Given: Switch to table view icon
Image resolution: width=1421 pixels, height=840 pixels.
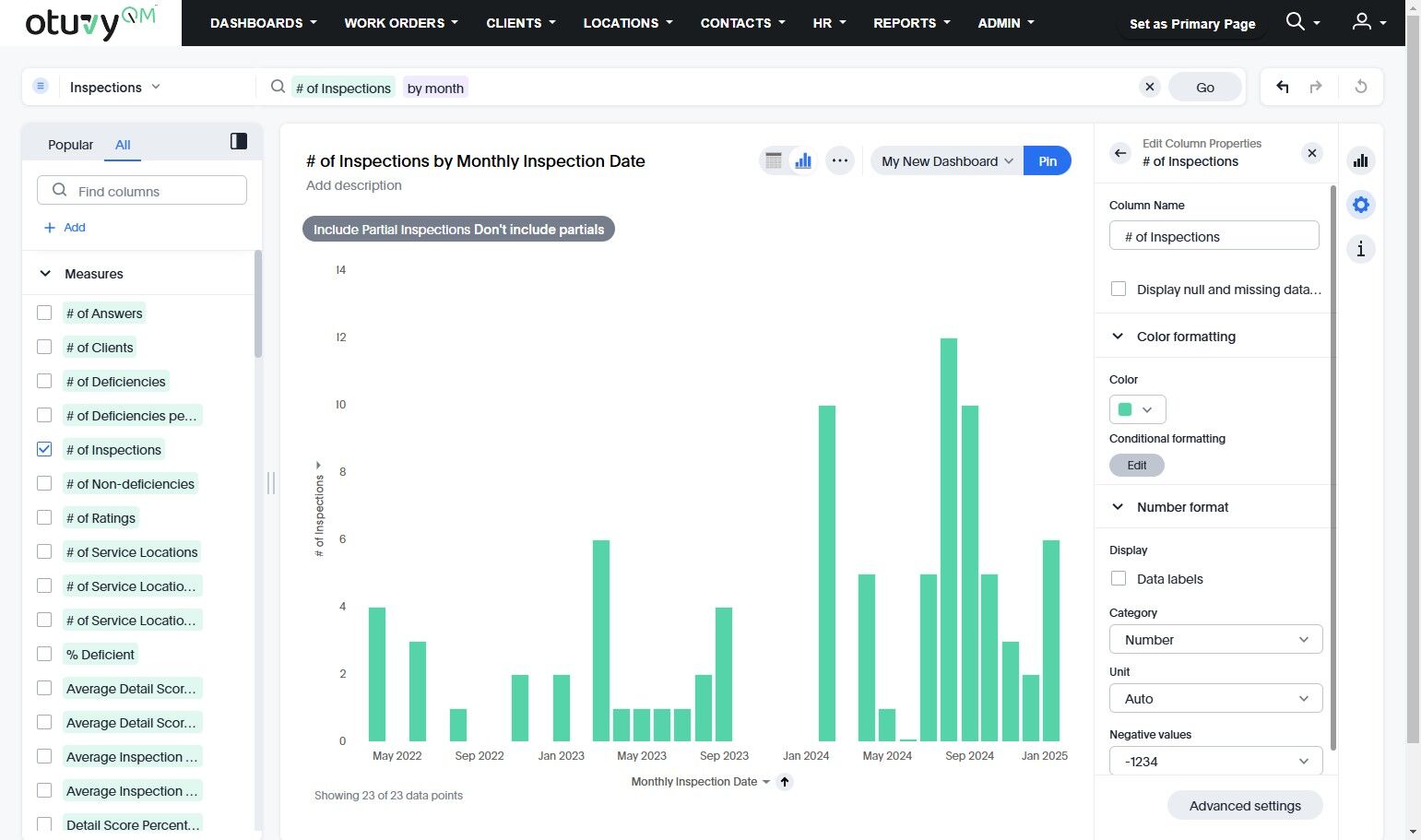Looking at the screenshot, I should coord(774,160).
